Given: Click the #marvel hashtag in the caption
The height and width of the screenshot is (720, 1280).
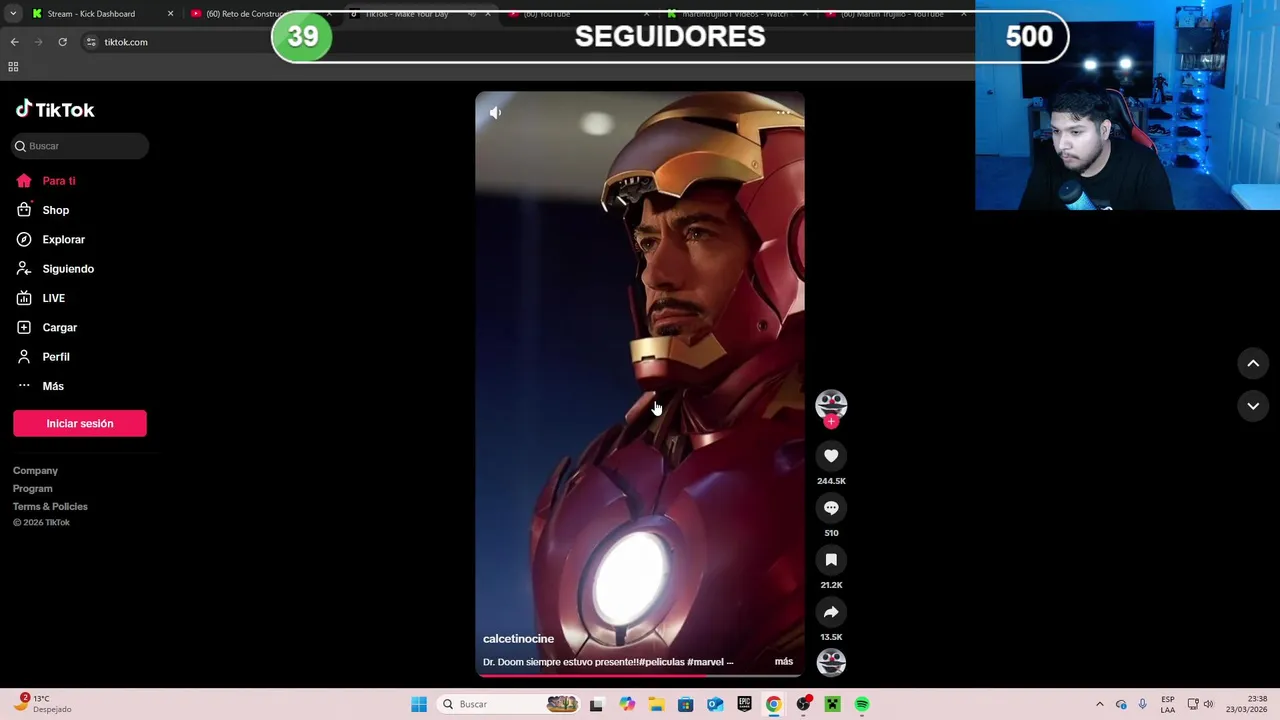Looking at the screenshot, I should point(706,662).
